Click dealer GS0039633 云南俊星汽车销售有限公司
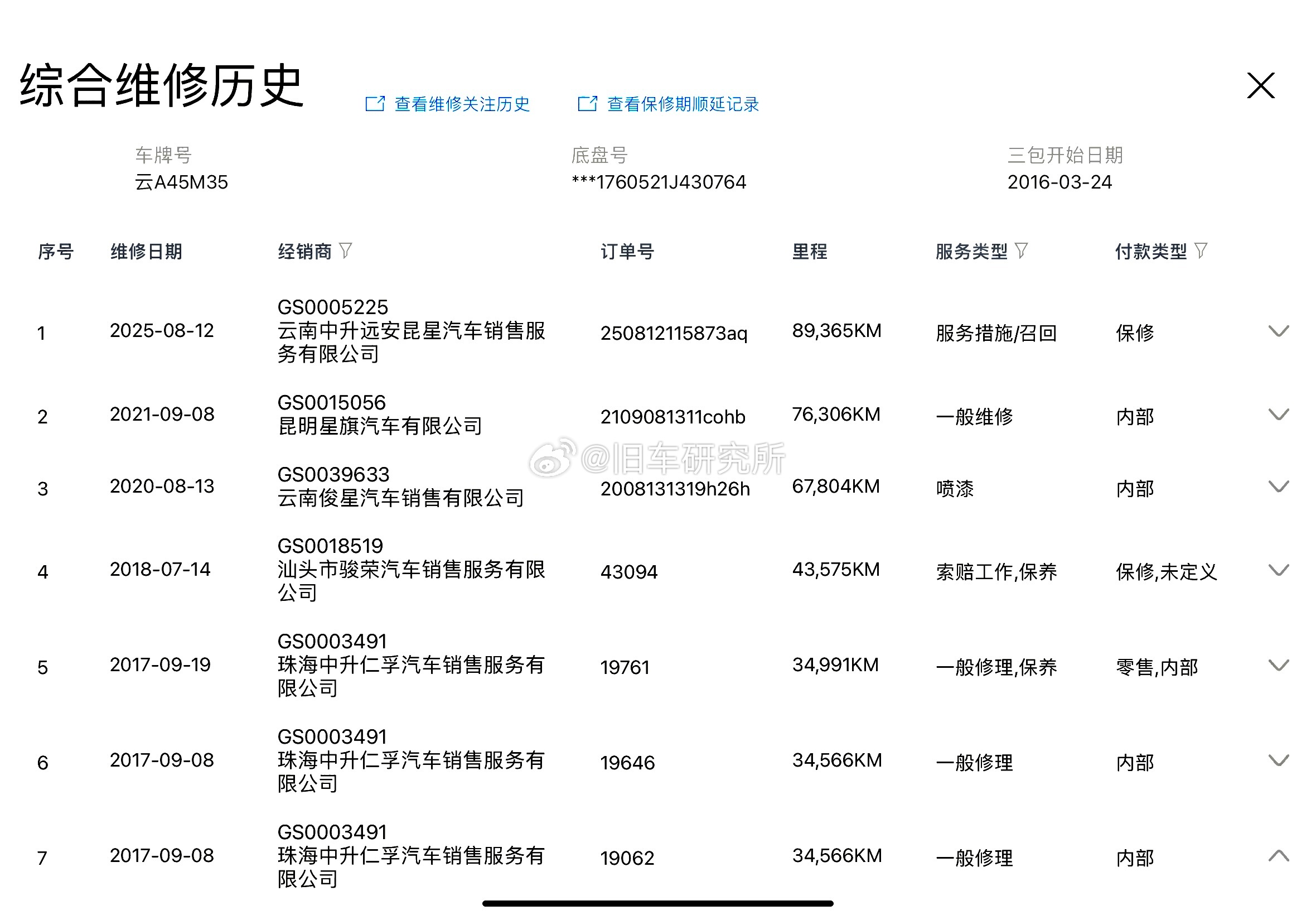This screenshot has height=915, width=1316. click(400, 486)
